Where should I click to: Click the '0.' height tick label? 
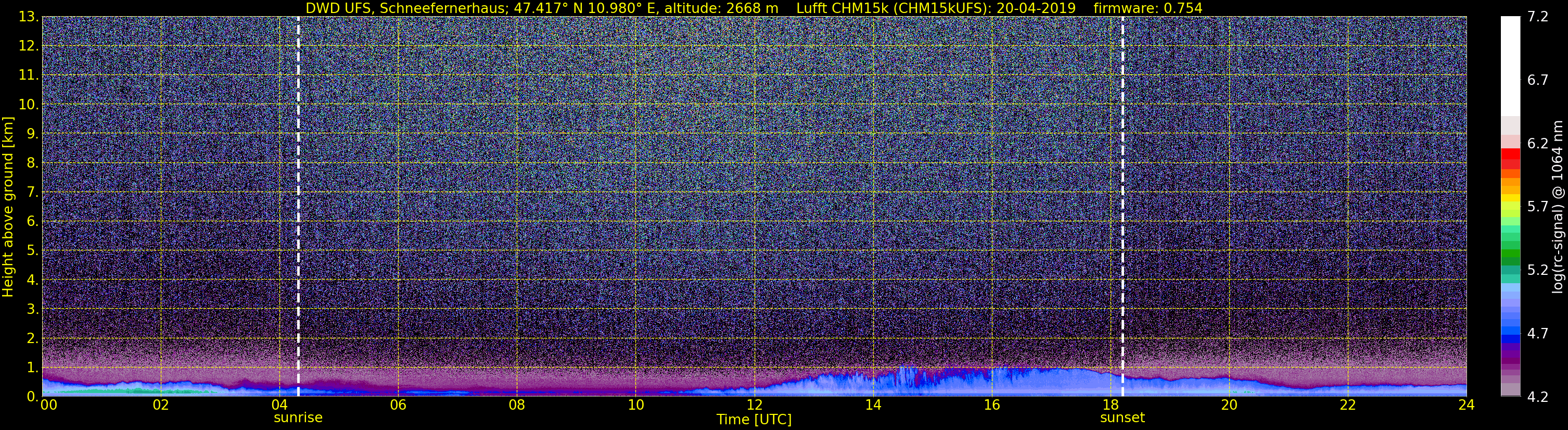(x=33, y=397)
